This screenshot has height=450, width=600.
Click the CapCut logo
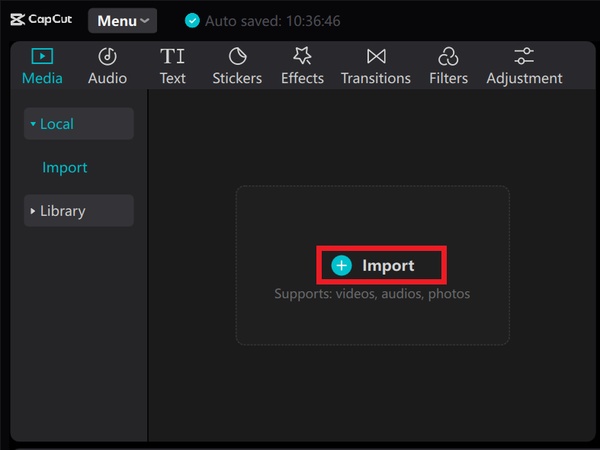[x=41, y=19]
